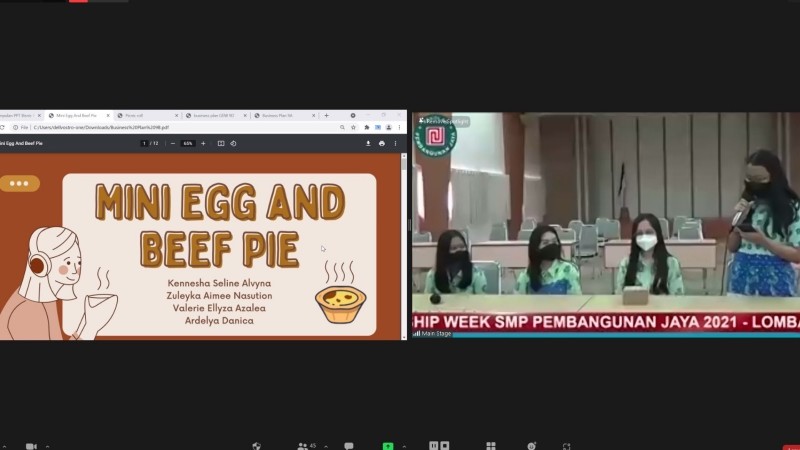Expand video options arrow next to camera
The image size is (800, 450).
(47, 446)
